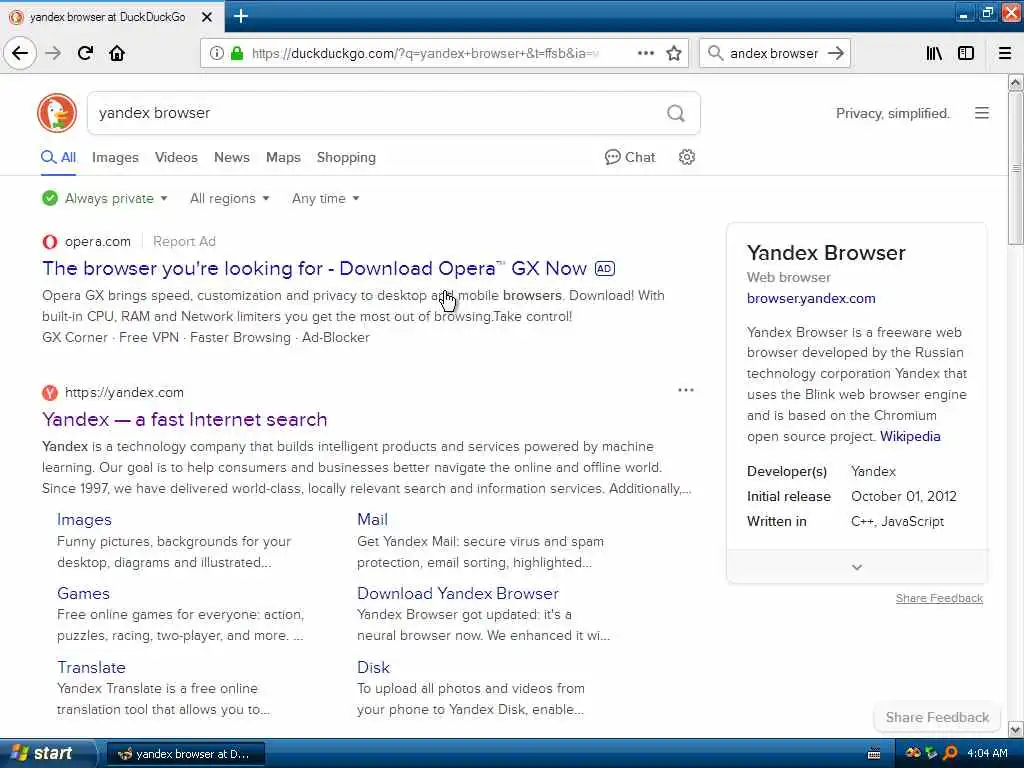The width and height of the screenshot is (1024, 768).
Task: Show site information icon in address bar
Action: point(217,54)
